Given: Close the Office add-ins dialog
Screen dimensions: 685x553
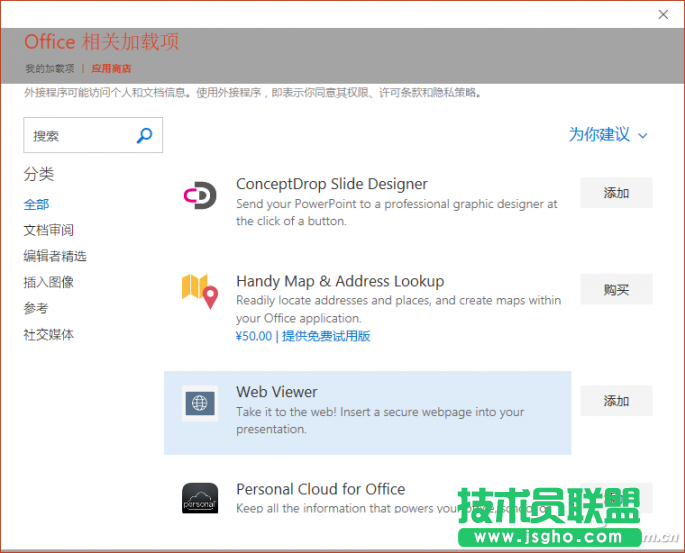Looking at the screenshot, I should pyautogui.click(x=663, y=14).
